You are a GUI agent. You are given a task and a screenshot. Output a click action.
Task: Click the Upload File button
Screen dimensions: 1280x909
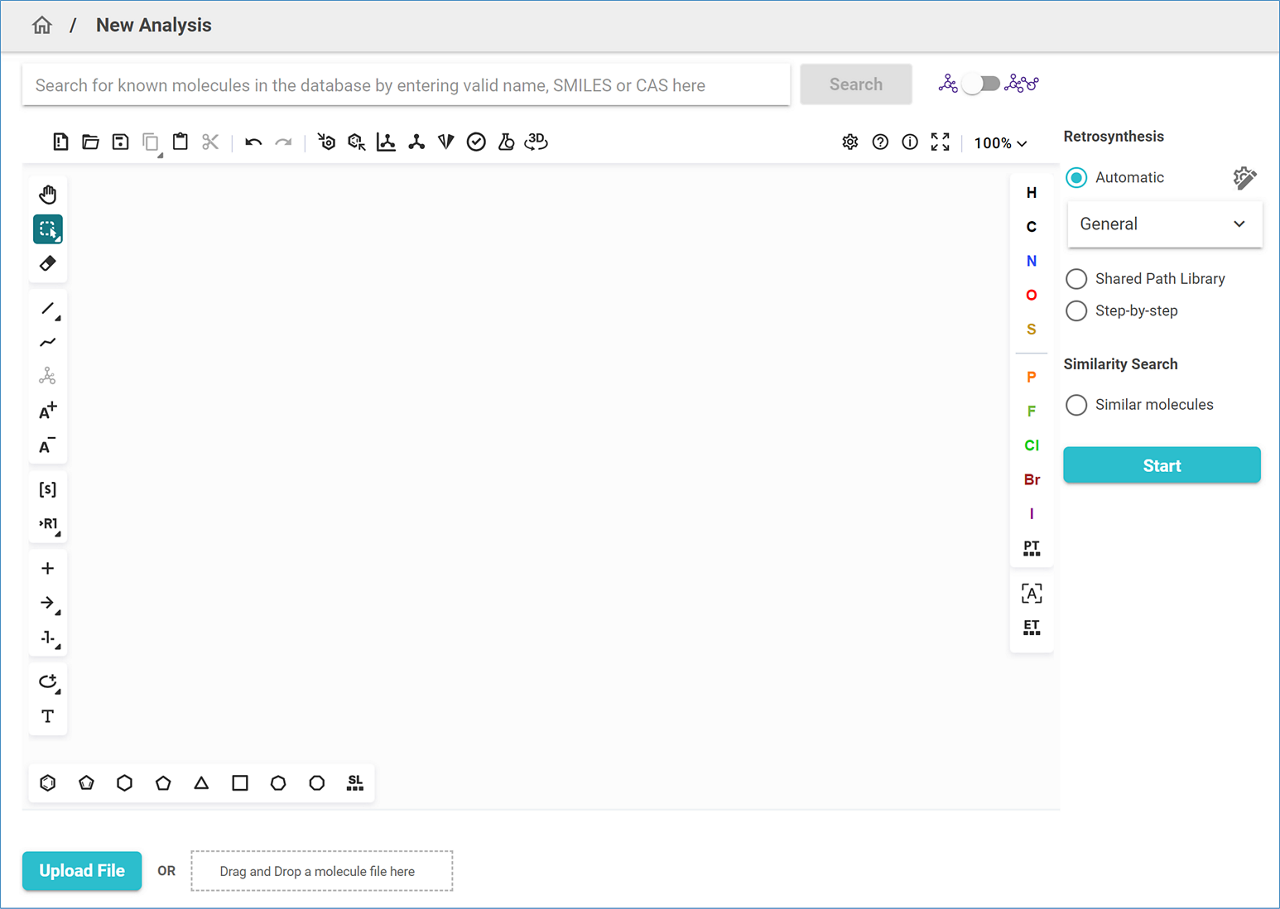pos(82,871)
